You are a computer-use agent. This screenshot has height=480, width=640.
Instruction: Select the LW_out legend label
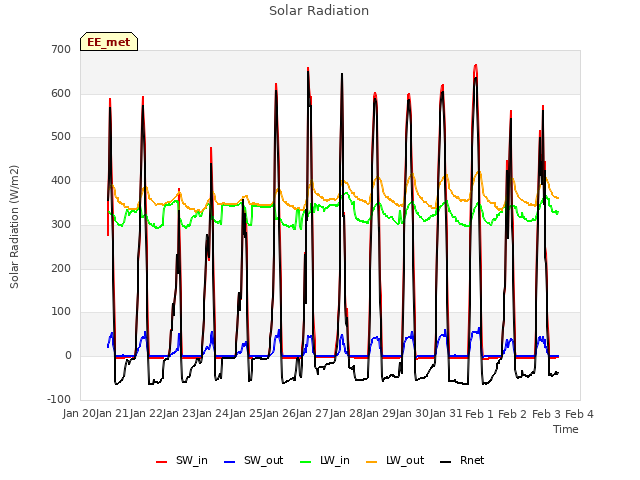pos(405,460)
